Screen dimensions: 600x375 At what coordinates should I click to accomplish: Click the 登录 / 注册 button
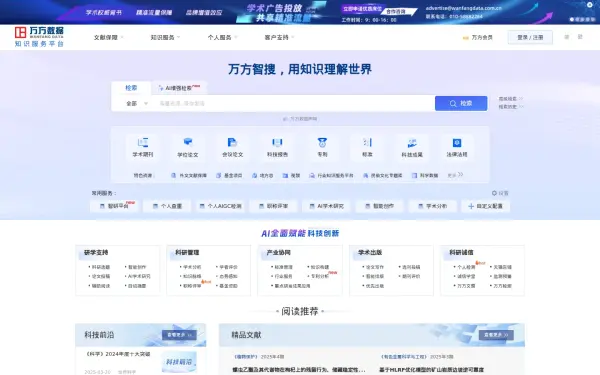pyautogui.click(x=530, y=38)
